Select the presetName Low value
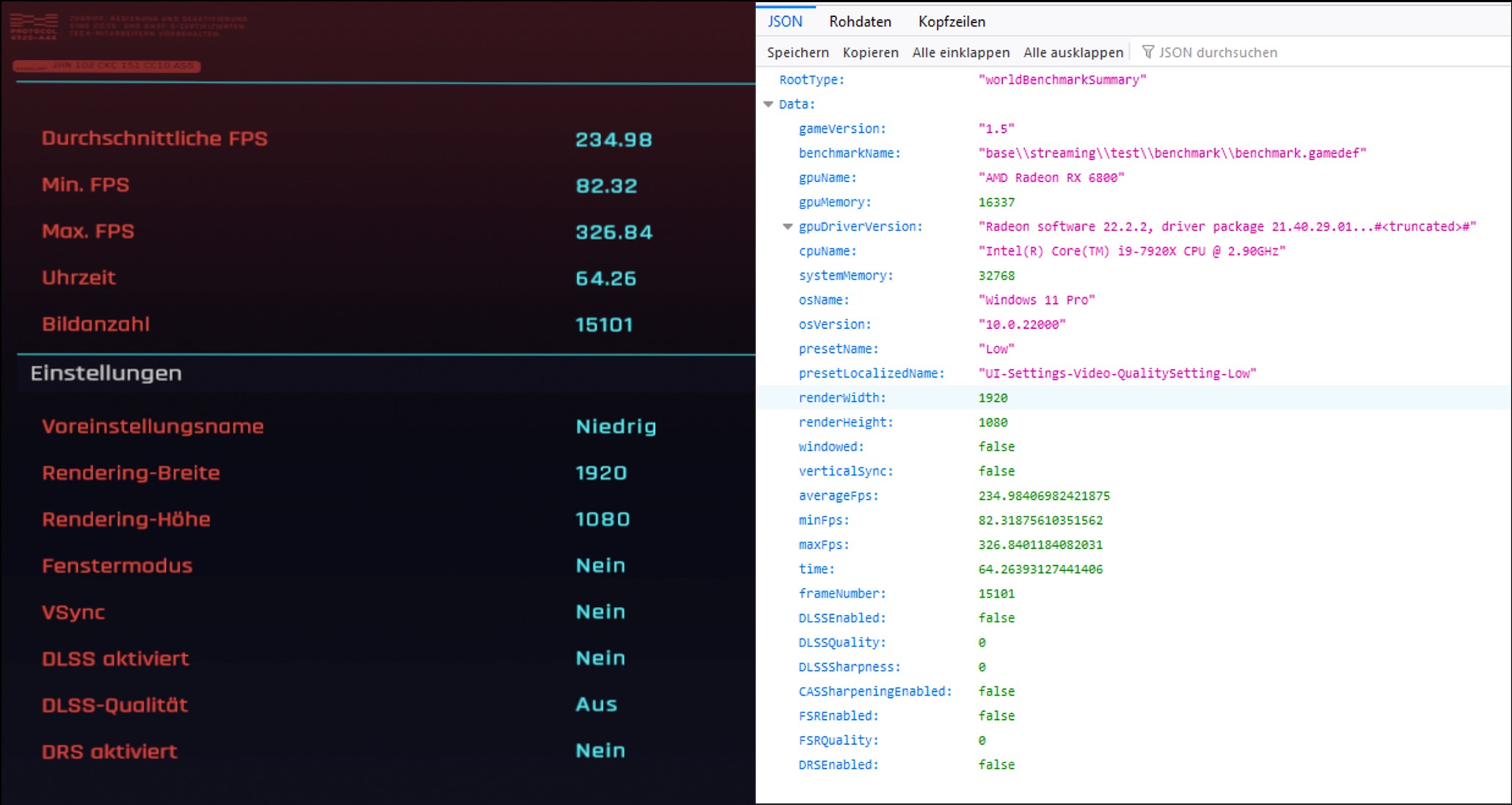 [996, 349]
